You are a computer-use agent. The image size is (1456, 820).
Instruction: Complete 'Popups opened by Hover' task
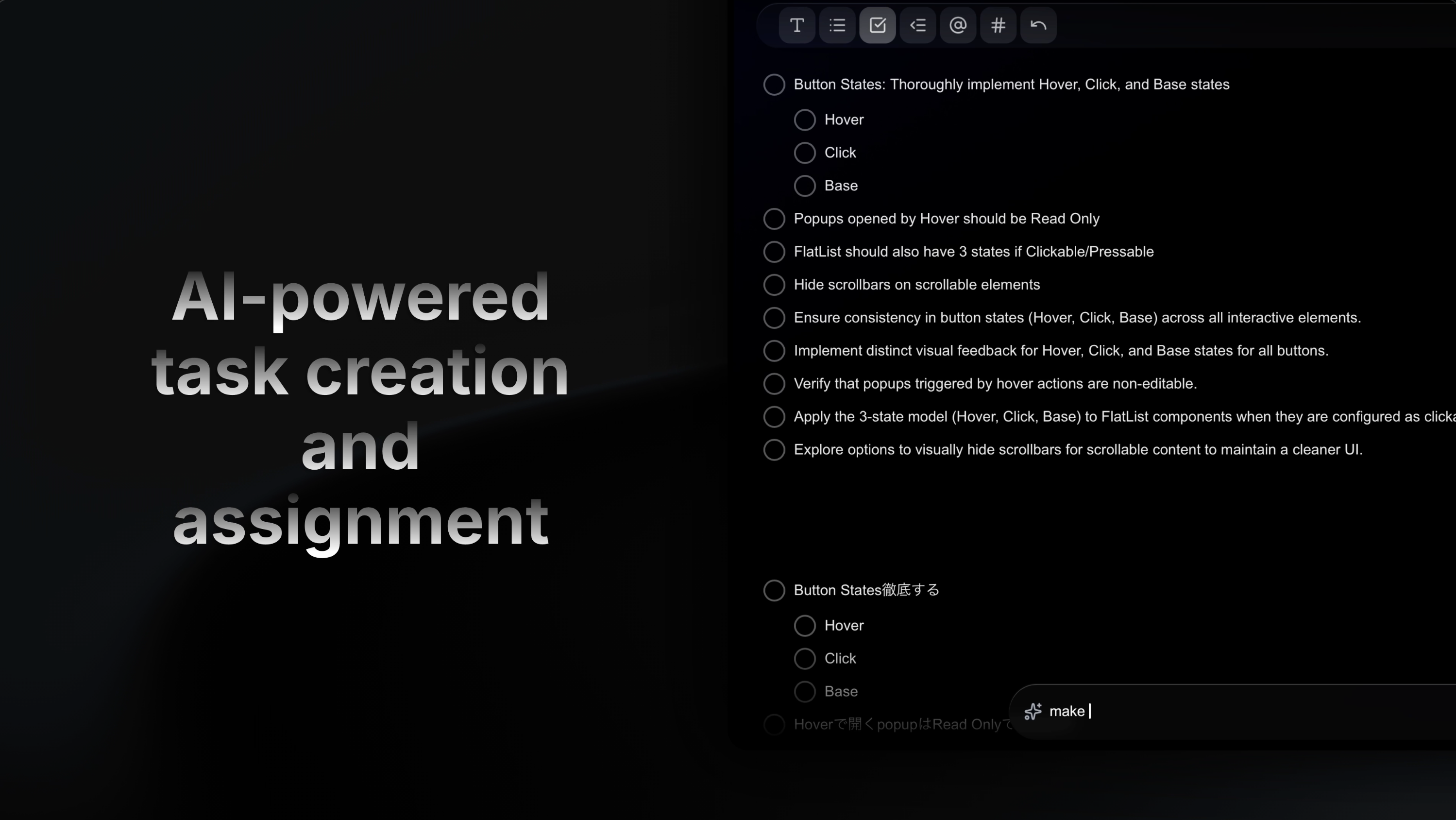(774, 219)
